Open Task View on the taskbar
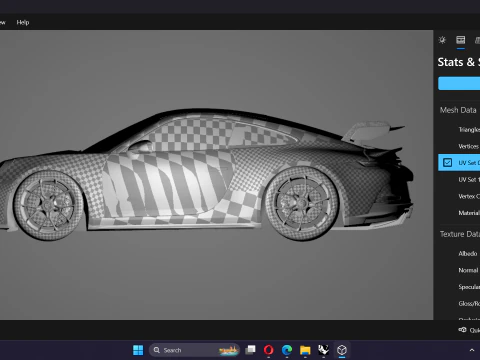The width and height of the screenshot is (480, 360). (250, 350)
